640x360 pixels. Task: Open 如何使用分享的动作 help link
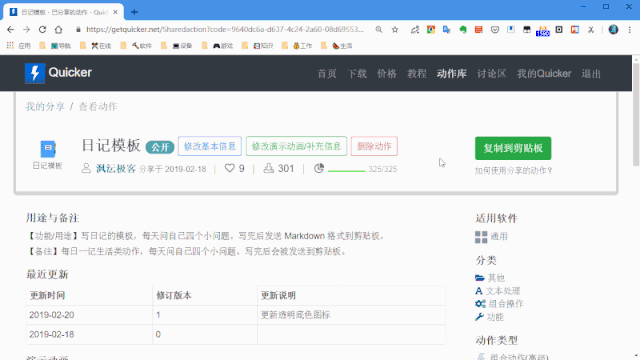tap(513, 171)
